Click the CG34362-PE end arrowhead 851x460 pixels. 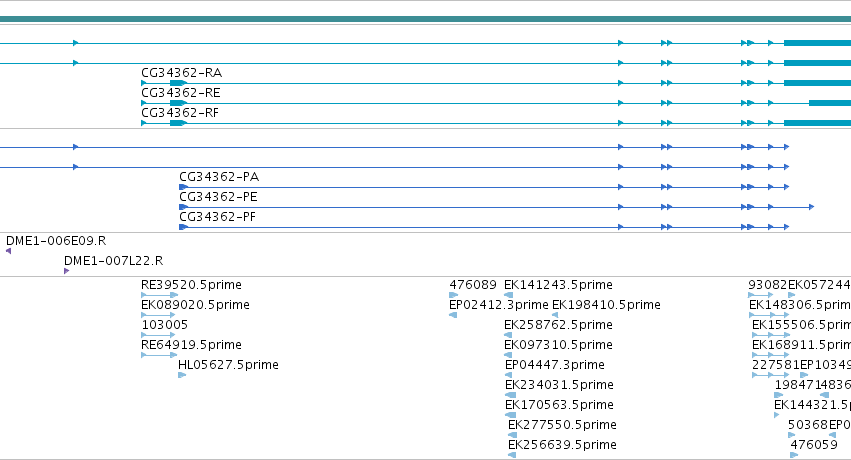811,207
